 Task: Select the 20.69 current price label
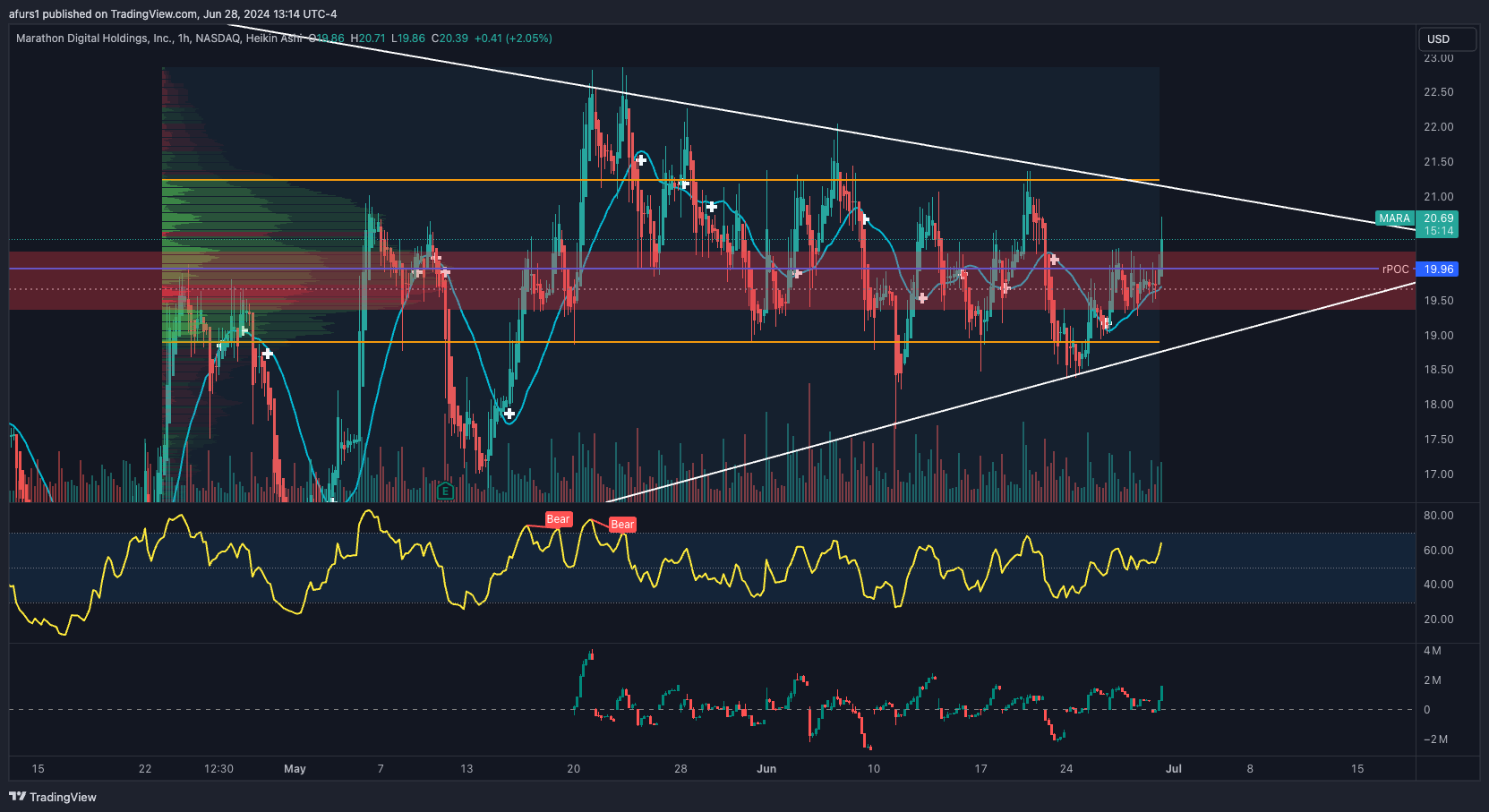[x=1438, y=218]
